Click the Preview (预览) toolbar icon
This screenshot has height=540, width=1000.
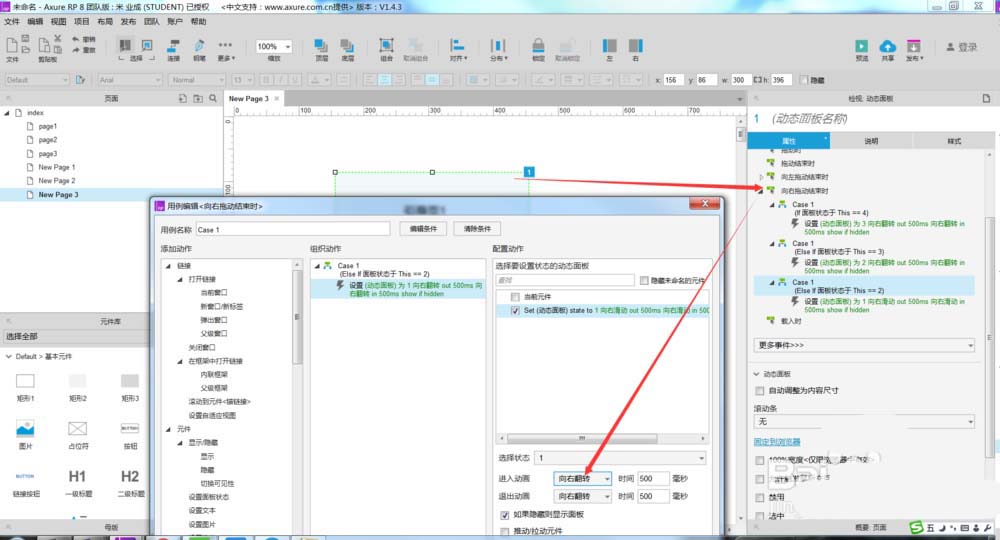[861, 45]
